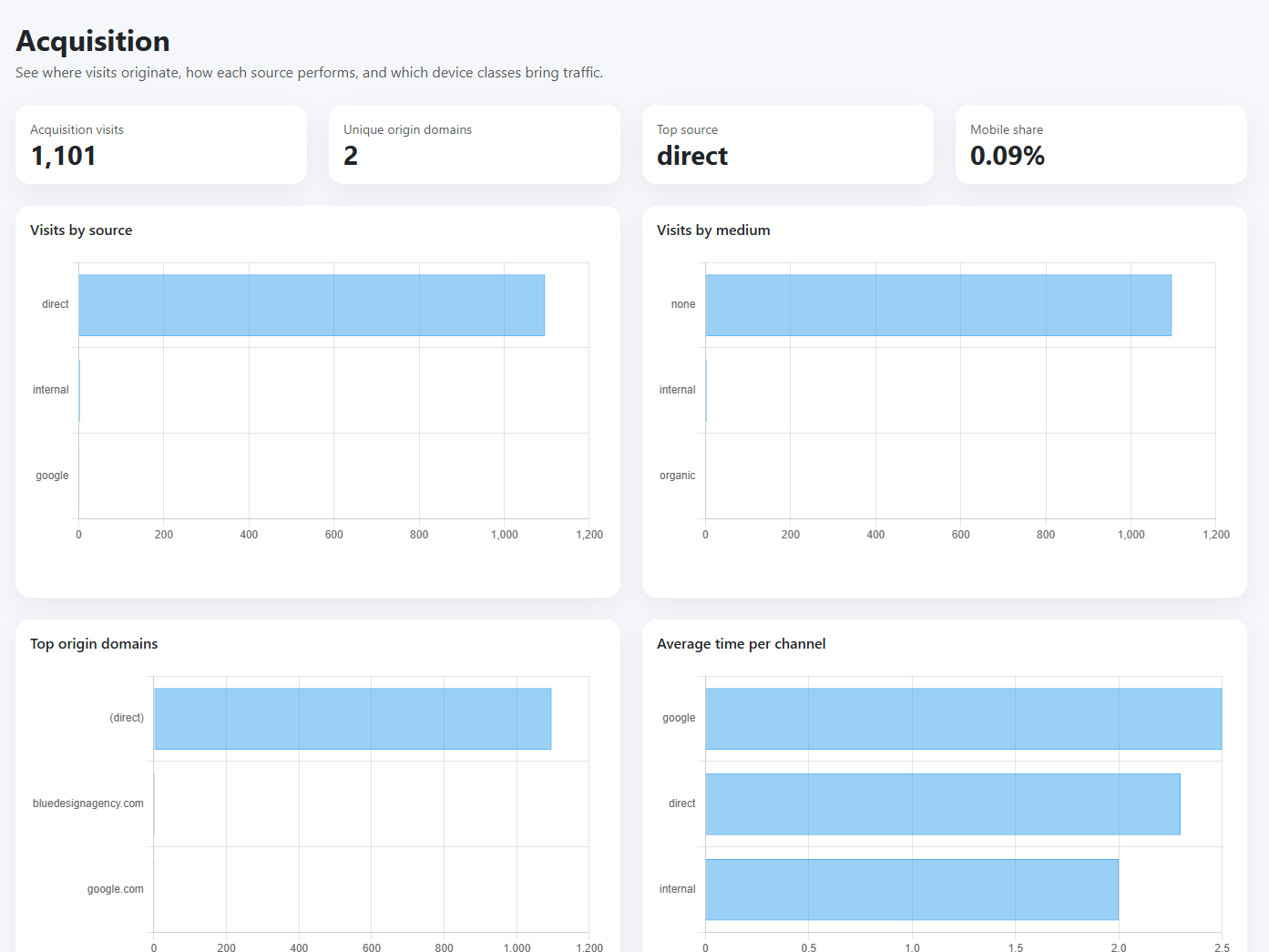Select the "Unique origin domains" card

pos(474,144)
